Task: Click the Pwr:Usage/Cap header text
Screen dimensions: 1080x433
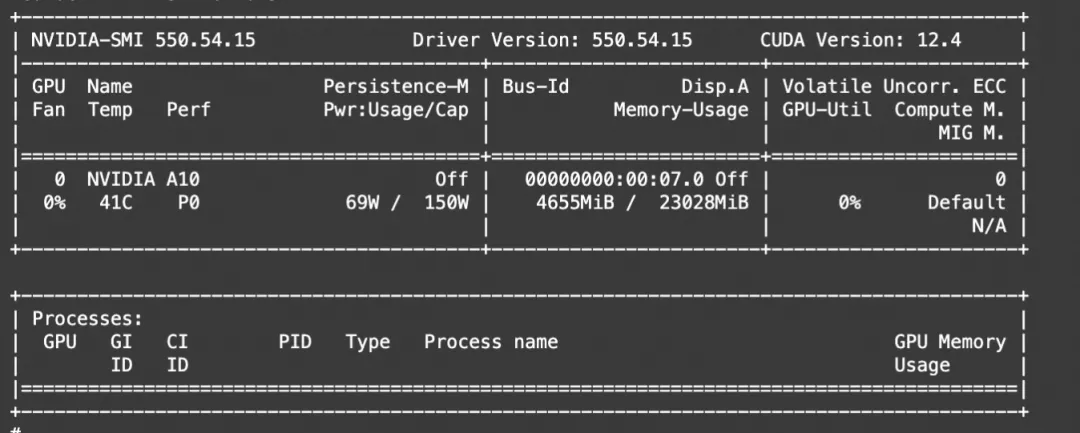Action: pyautogui.click(x=395, y=110)
